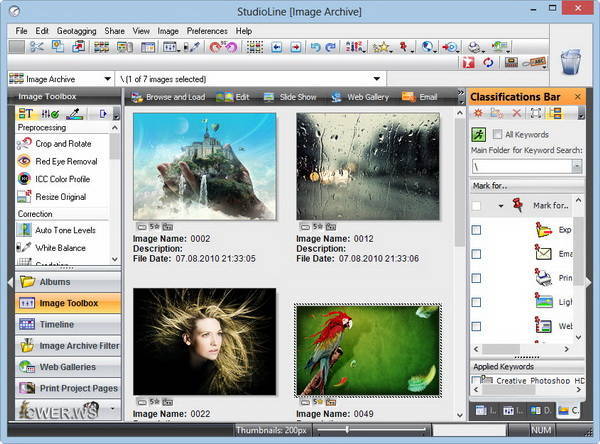Tick the Lightbox mark checkbox

pos(476,302)
